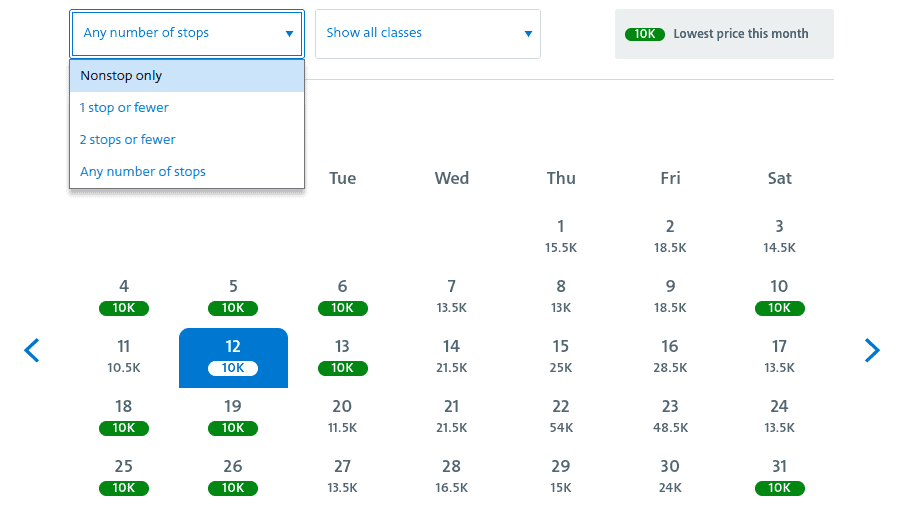
Task: Select Any number of stops list option
Action: tap(187, 172)
